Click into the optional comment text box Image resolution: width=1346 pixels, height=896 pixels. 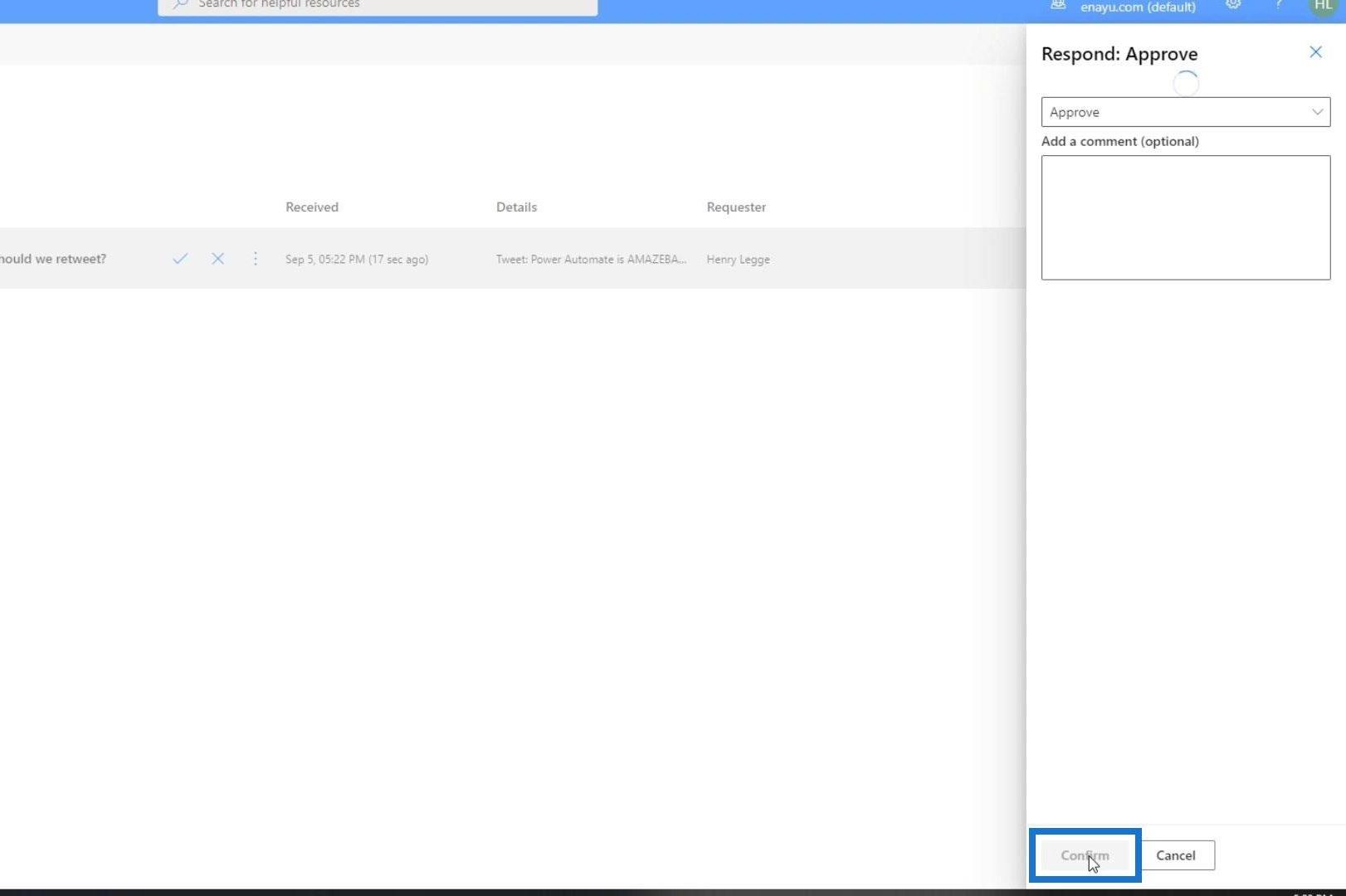1186,217
